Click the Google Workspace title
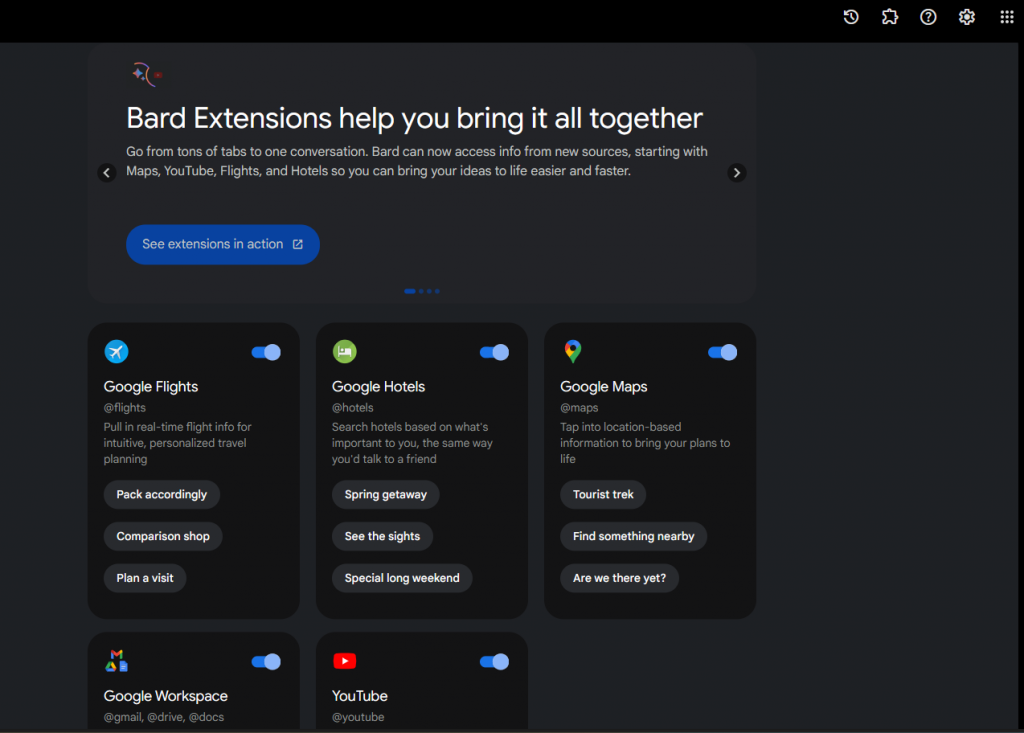Viewport: 1024px width, 733px height. [x=166, y=696]
